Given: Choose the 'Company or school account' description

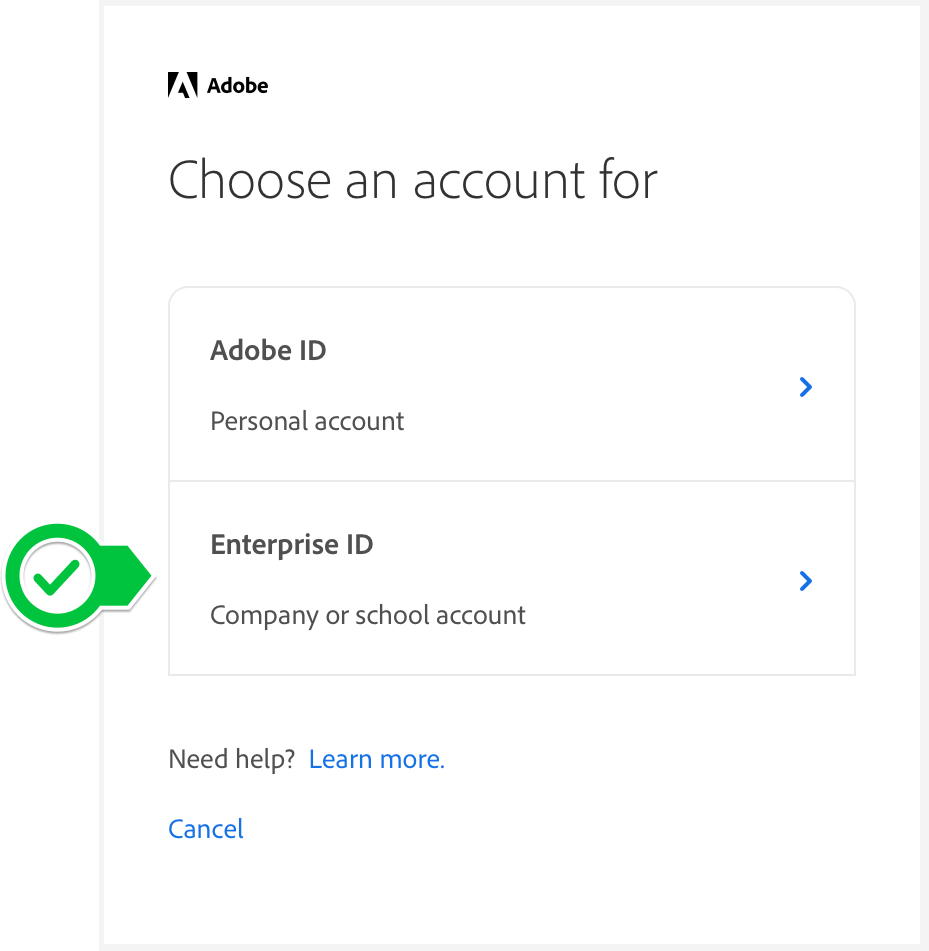Looking at the screenshot, I should click(x=367, y=616).
